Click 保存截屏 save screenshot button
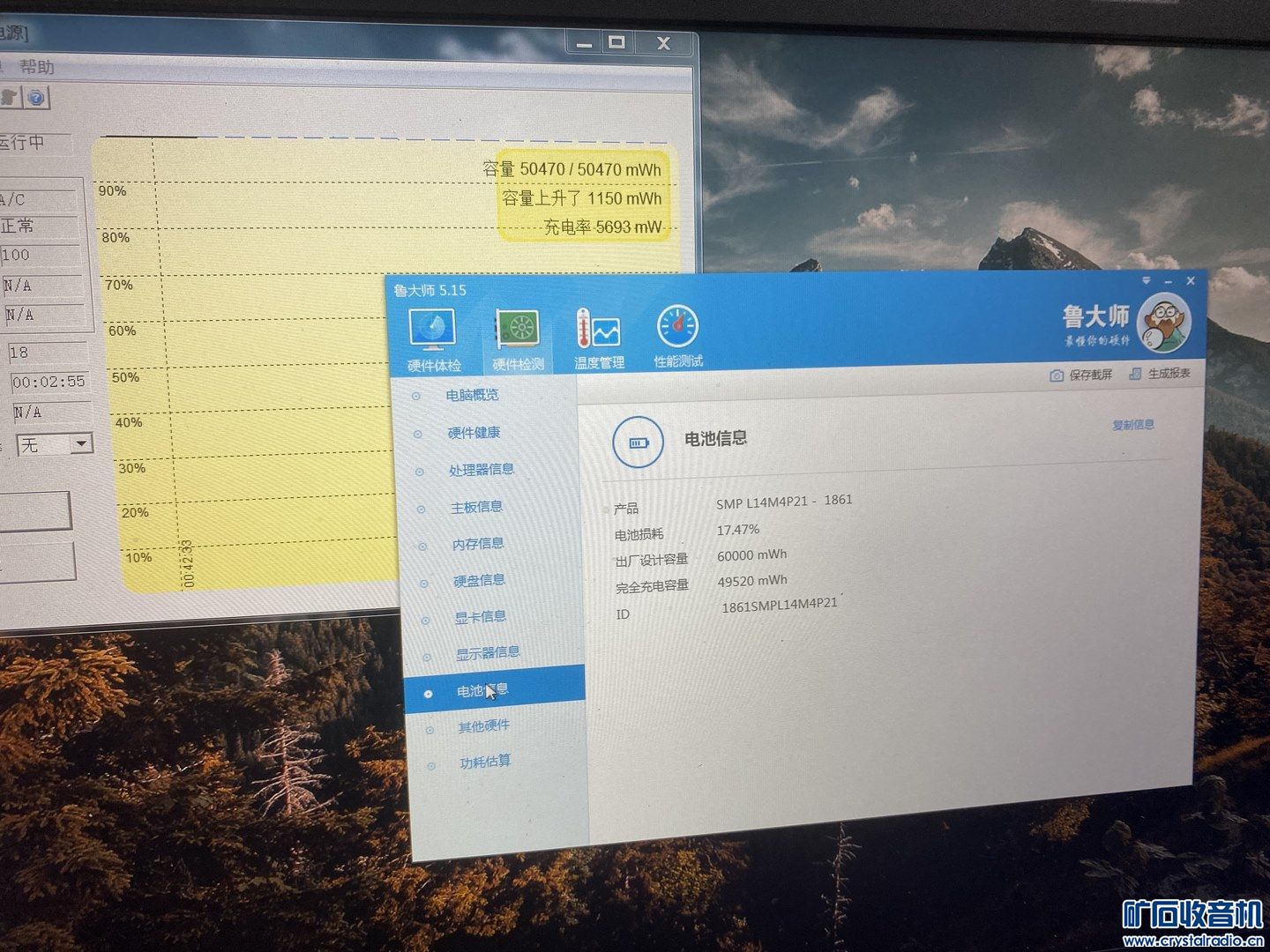 (1081, 375)
